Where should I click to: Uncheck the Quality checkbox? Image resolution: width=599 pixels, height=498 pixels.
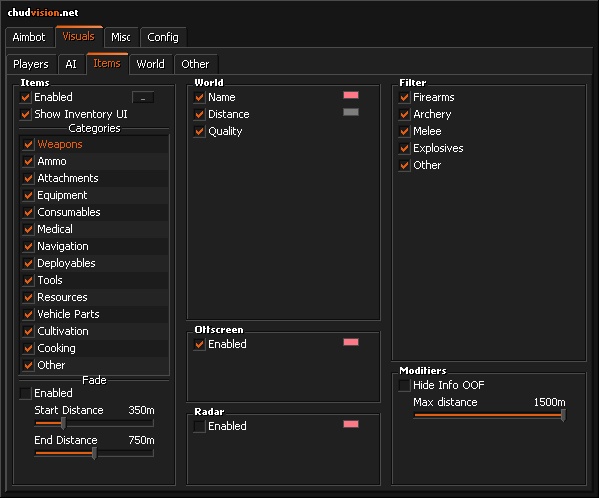[x=199, y=131]
